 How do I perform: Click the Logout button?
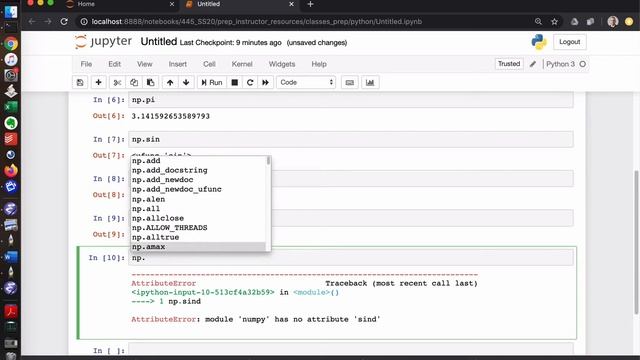pyautogui.click(x=569, y=42)
